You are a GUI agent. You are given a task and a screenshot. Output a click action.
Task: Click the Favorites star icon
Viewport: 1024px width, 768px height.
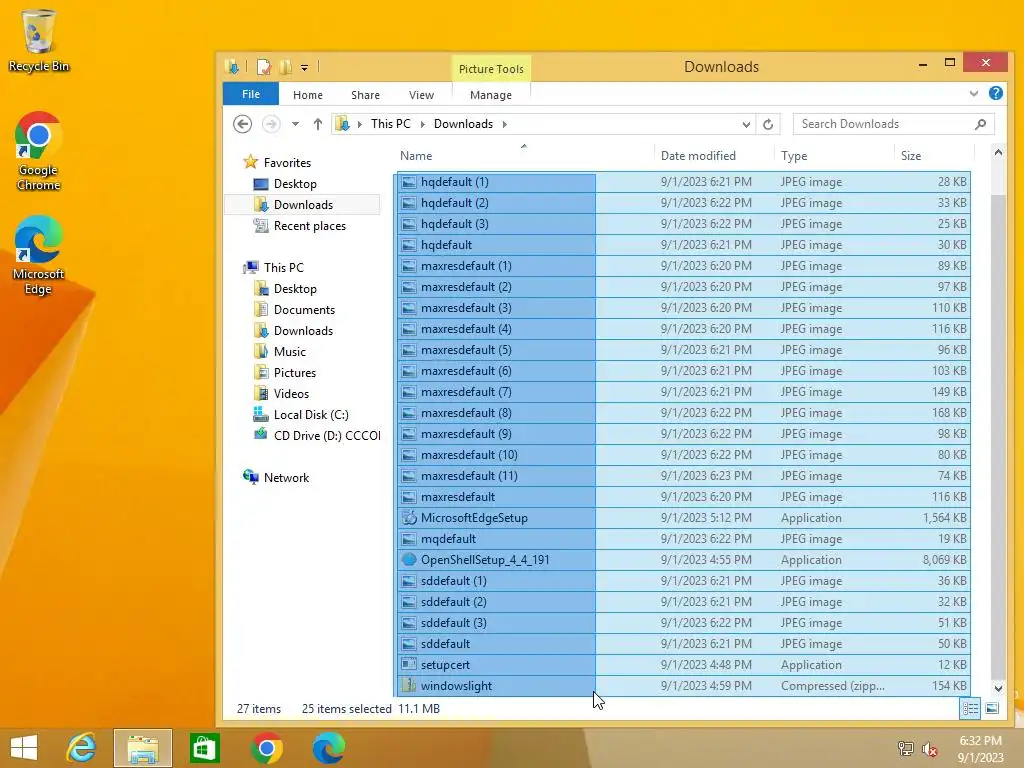point(250,162)
